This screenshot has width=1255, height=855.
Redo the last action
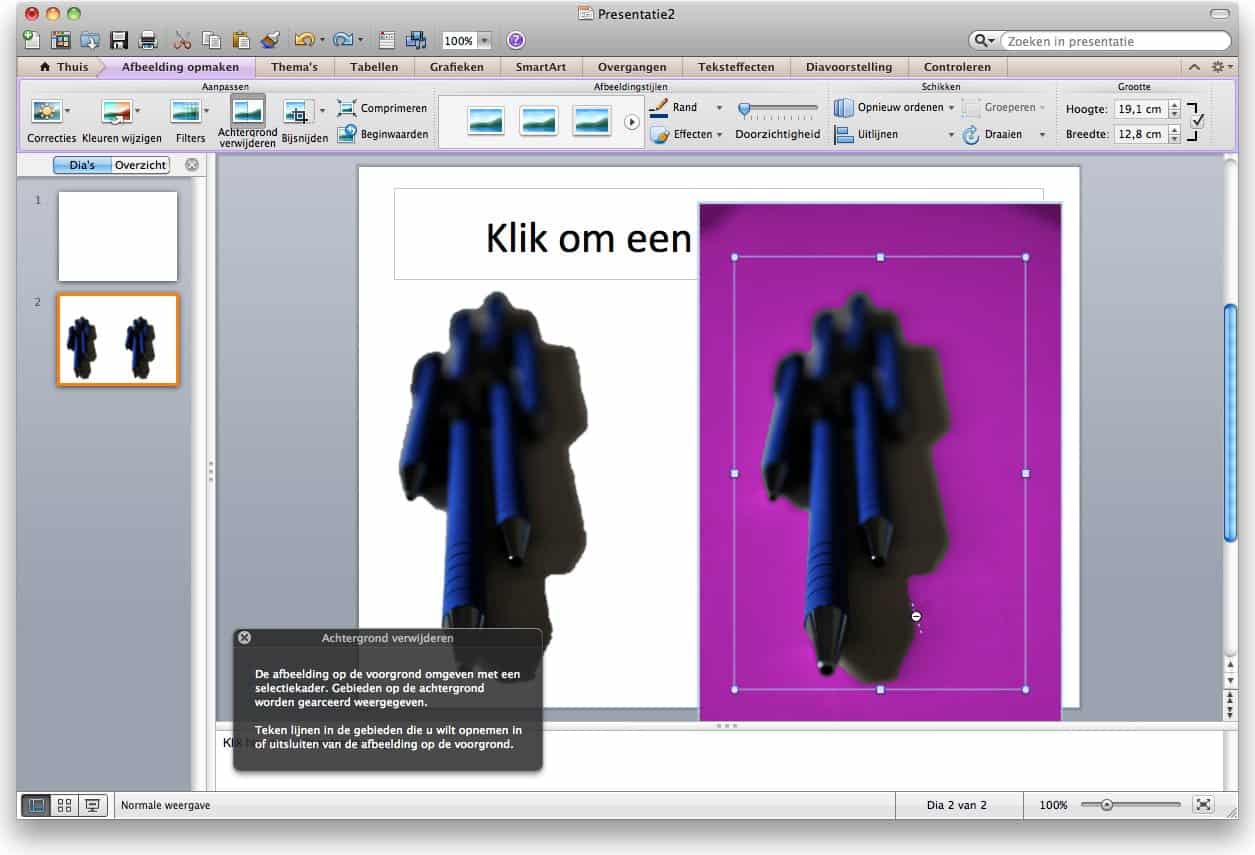[343, 40]
